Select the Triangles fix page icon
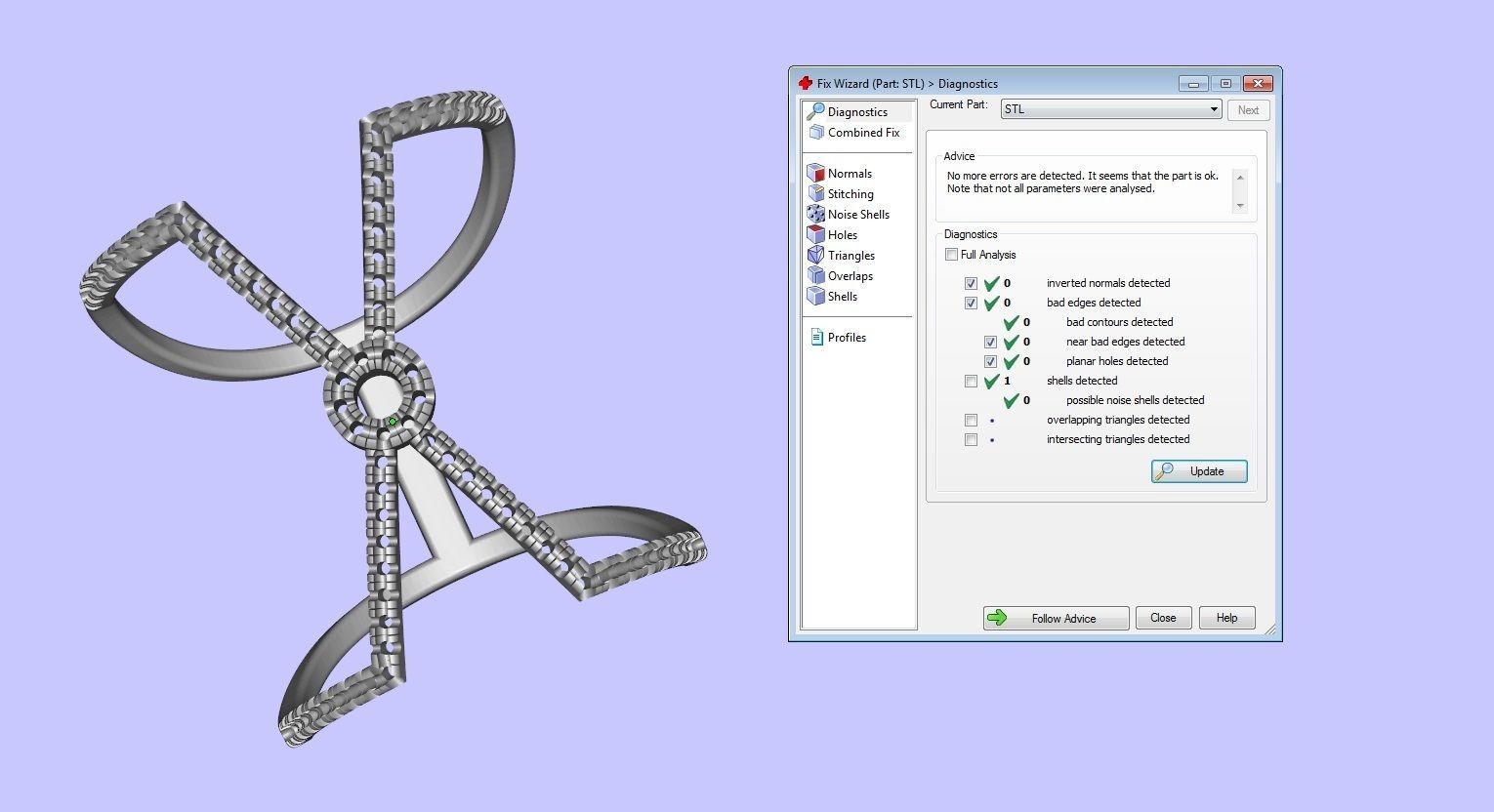Screen dimensions: 1494x812 (x=815, y=255)
